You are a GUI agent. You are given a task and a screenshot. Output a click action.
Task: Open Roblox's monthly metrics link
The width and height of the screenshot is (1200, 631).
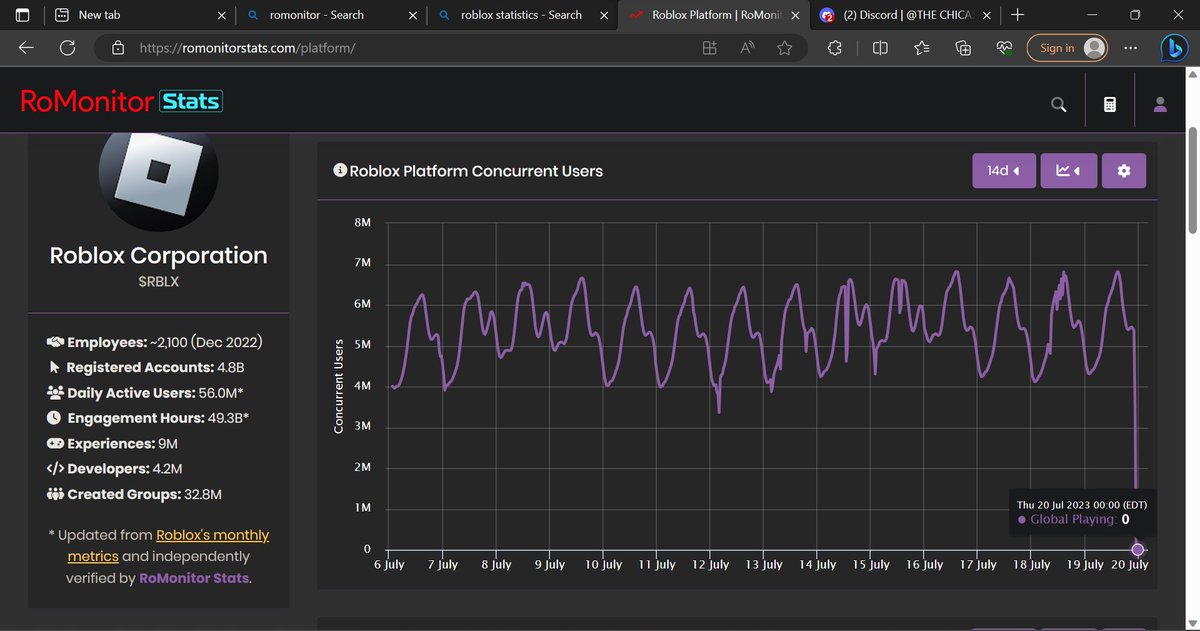click(168, 545)
